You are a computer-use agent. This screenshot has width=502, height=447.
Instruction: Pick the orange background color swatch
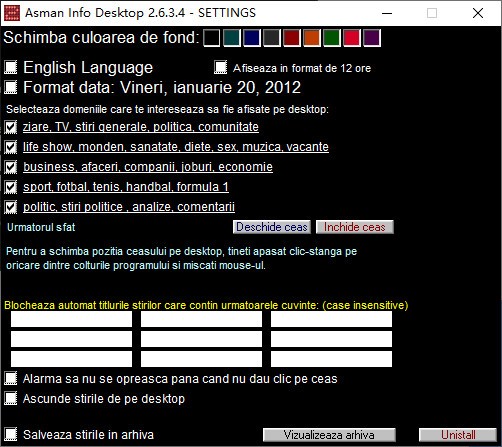tap(311, 38)
